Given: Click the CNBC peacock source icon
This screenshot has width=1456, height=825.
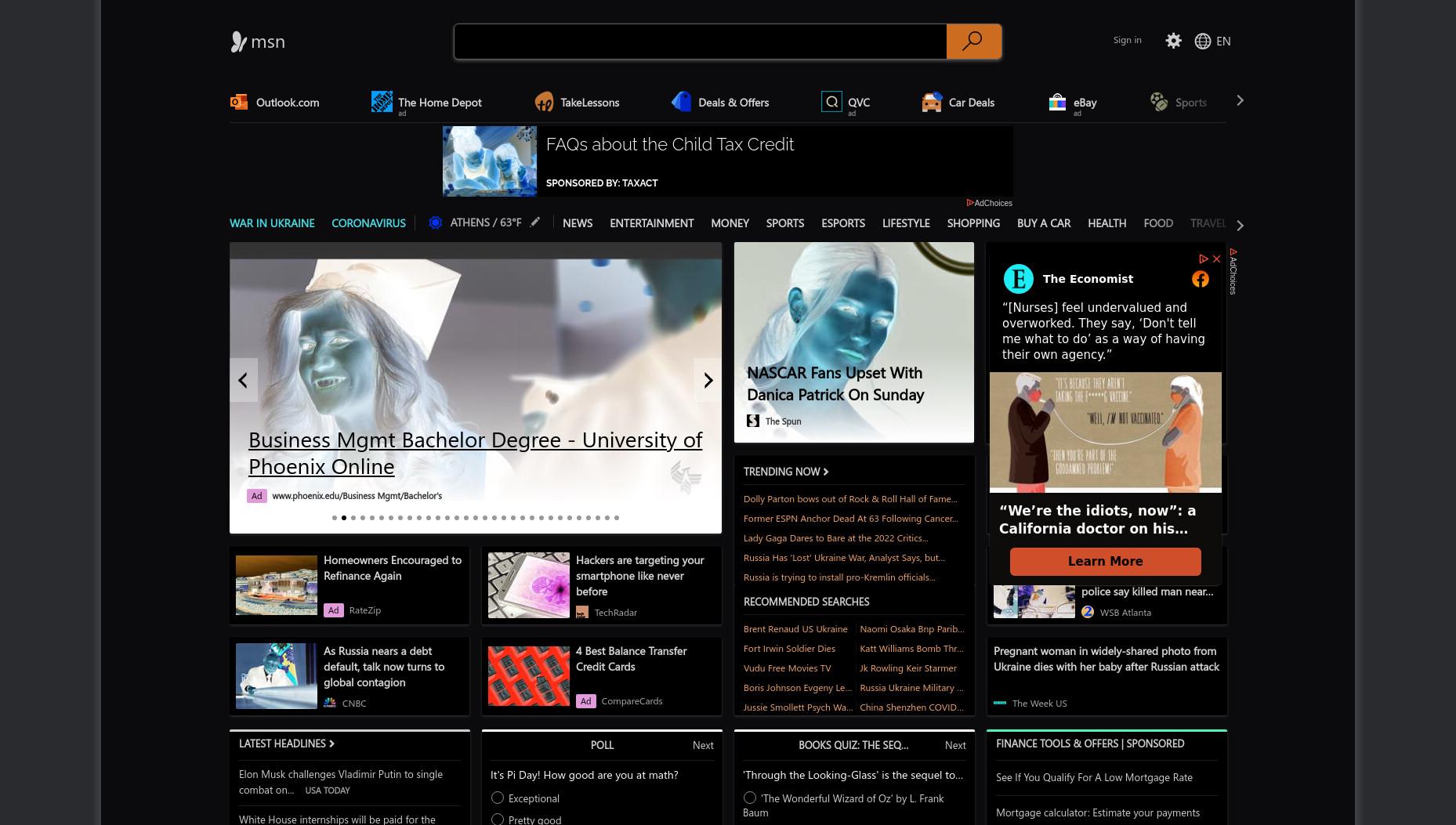Looking at the screenshot, I should tap(330, 703).
